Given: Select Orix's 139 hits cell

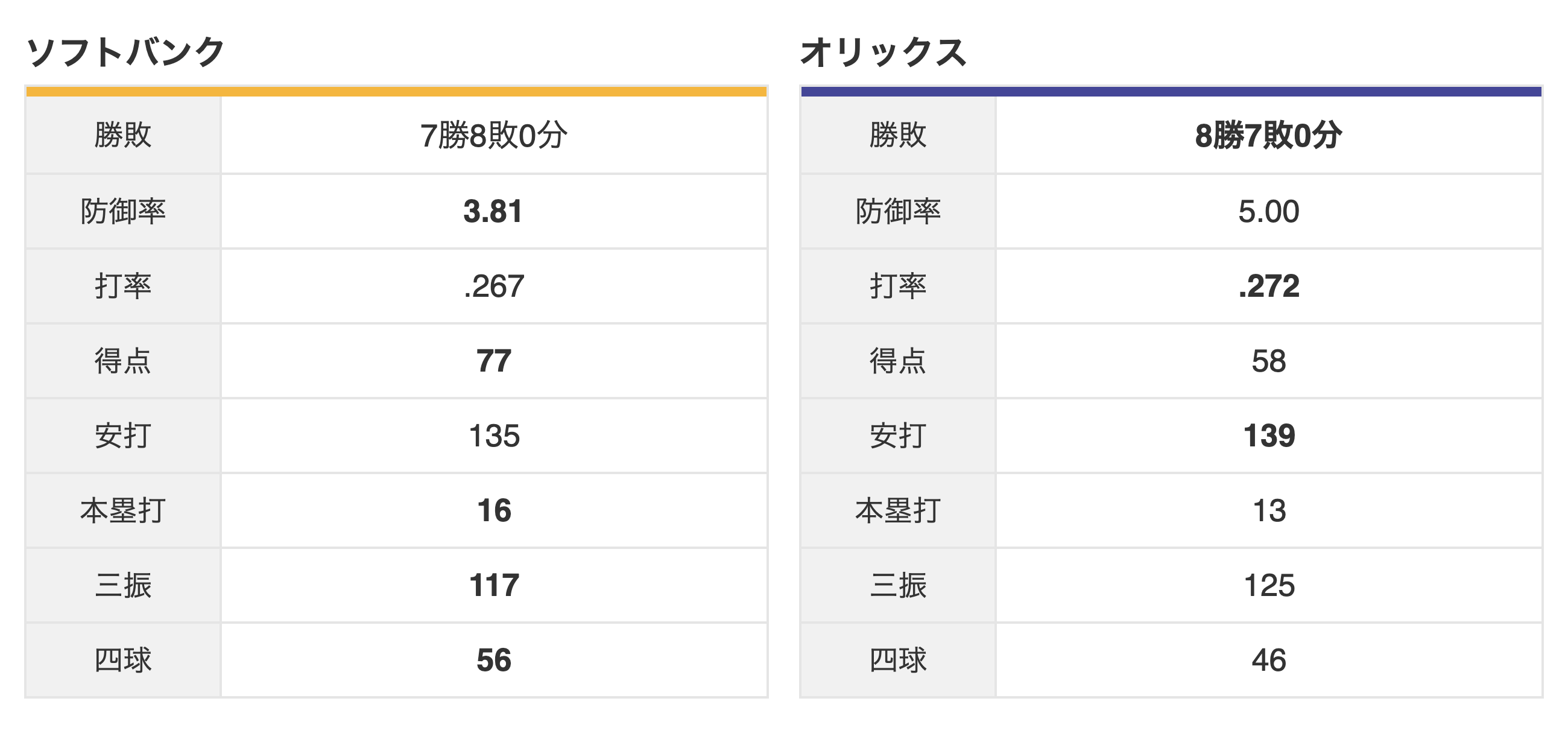Looking at the screenshot, I should (1268, 436).
